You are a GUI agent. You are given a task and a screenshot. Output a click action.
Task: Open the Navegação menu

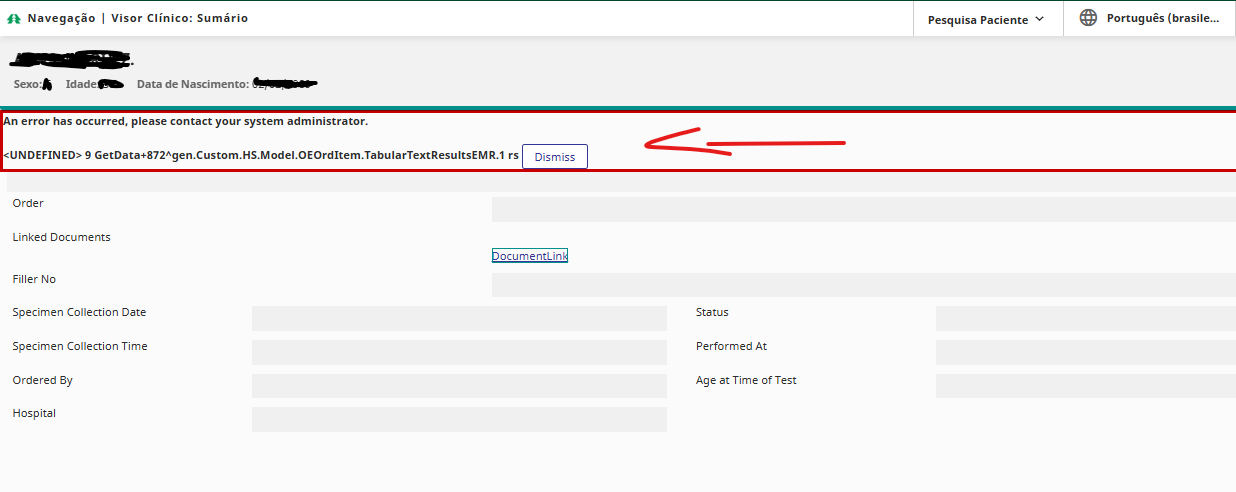pos(61,18)
